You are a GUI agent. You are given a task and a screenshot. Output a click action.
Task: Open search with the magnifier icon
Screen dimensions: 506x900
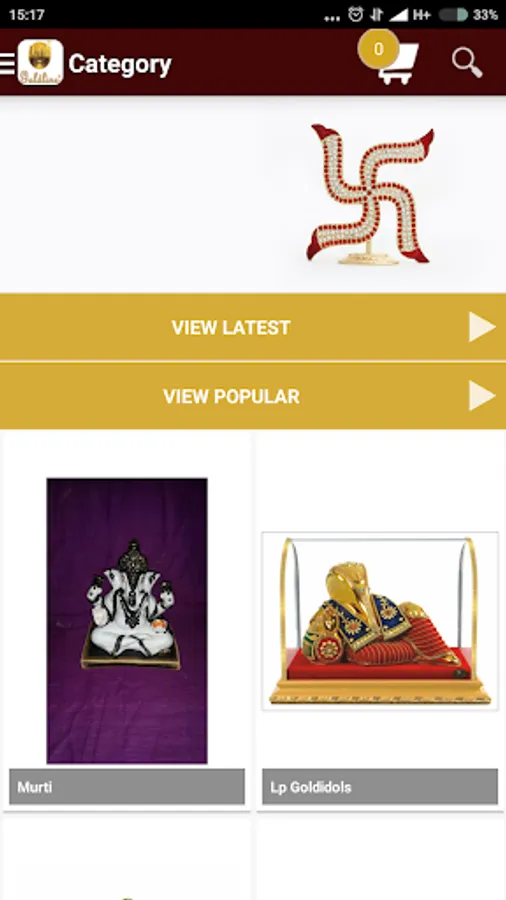pos(466,63)
